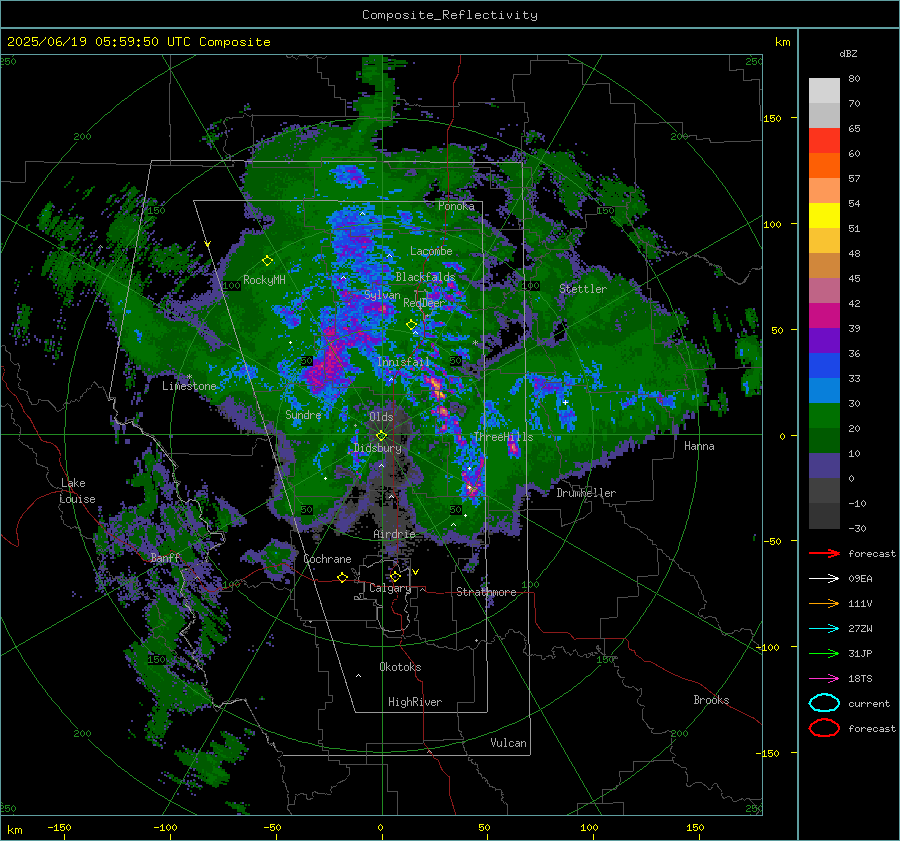900x841 pixels.
Task: Click the yellow station marker near RedDeer
Action: pos(412,324)
